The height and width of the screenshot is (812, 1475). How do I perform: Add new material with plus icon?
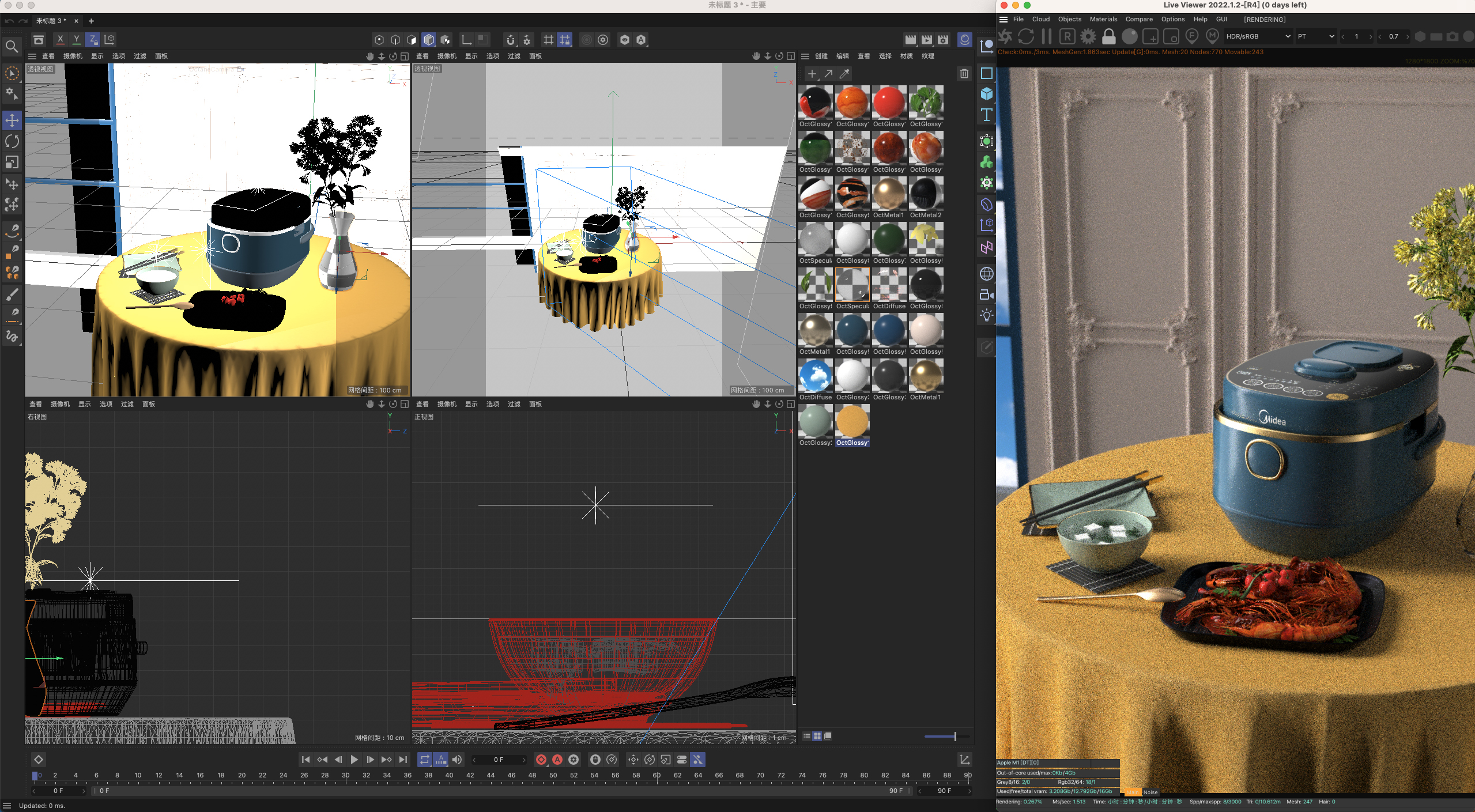point(812,74)
